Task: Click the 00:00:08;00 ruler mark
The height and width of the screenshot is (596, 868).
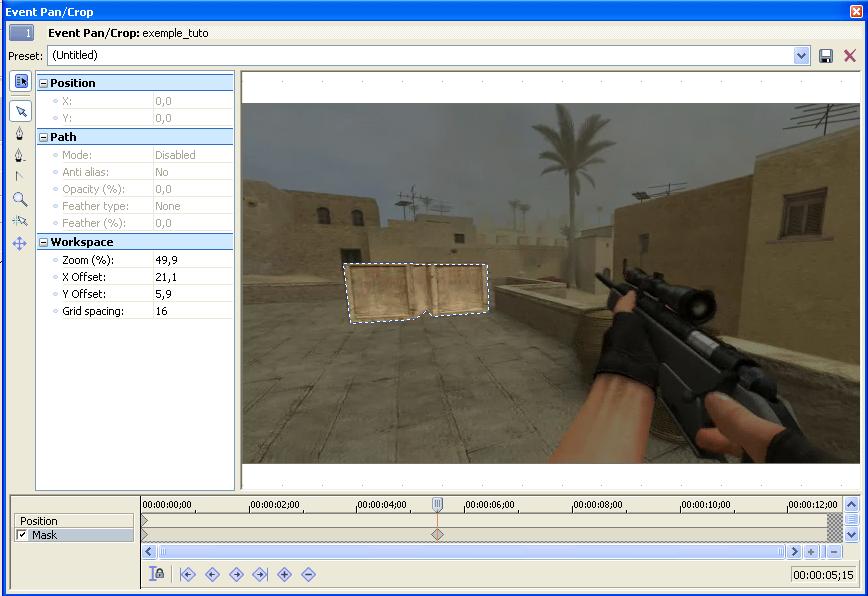Action: pyautogui.click(x=598, y=505)
